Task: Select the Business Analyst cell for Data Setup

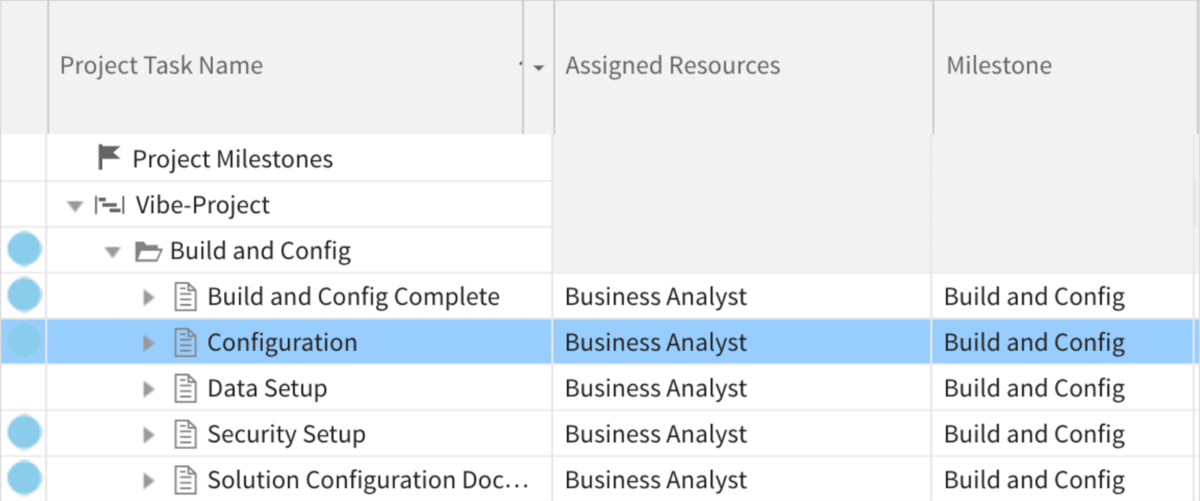Action: click(x=655, y=389)
